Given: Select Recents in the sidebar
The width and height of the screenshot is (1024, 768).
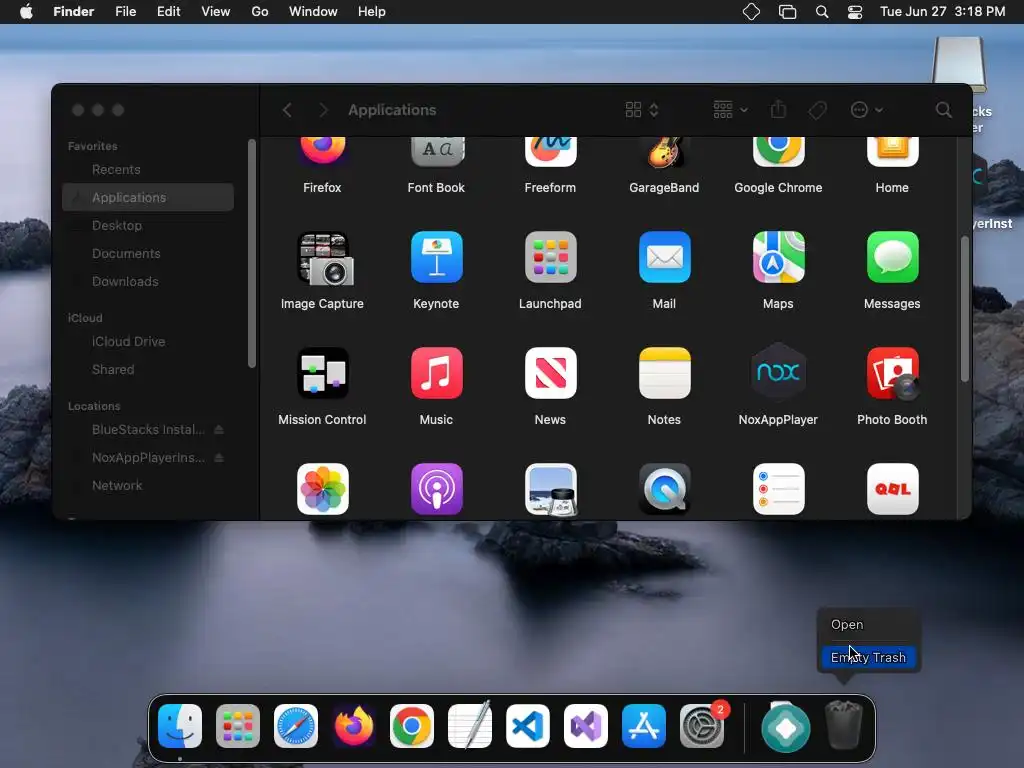Looking at the screenshot, I should point(148,170).
